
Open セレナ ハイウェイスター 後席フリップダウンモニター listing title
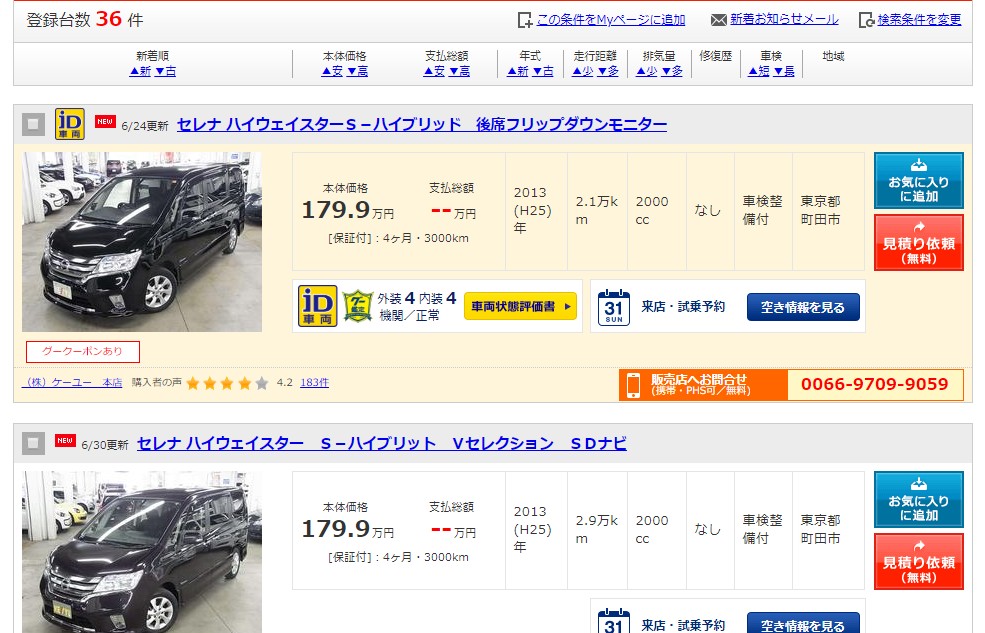coord(422,124)
